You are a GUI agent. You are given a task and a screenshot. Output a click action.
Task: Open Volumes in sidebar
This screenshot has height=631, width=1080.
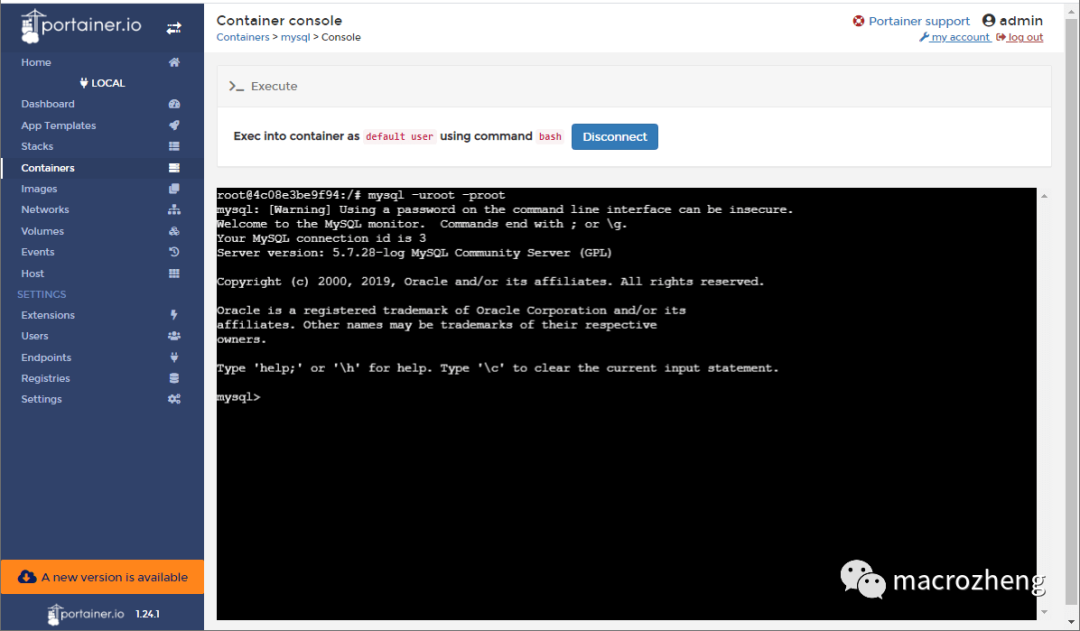102,231
